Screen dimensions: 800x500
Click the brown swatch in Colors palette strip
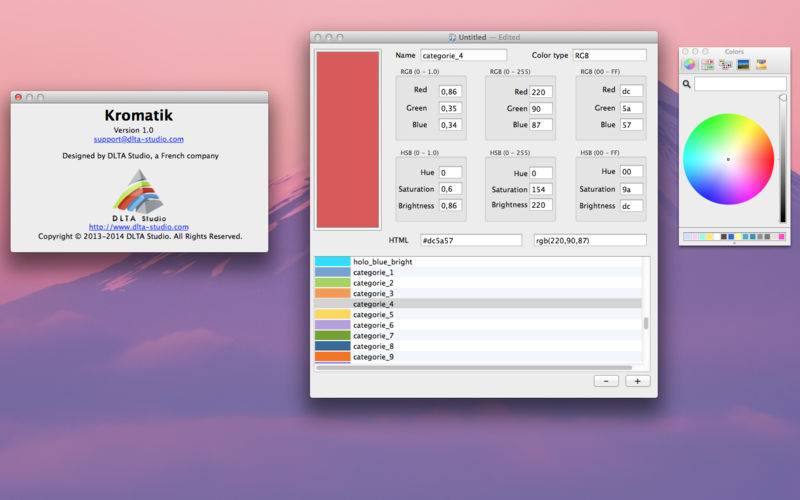click(723, 236)
